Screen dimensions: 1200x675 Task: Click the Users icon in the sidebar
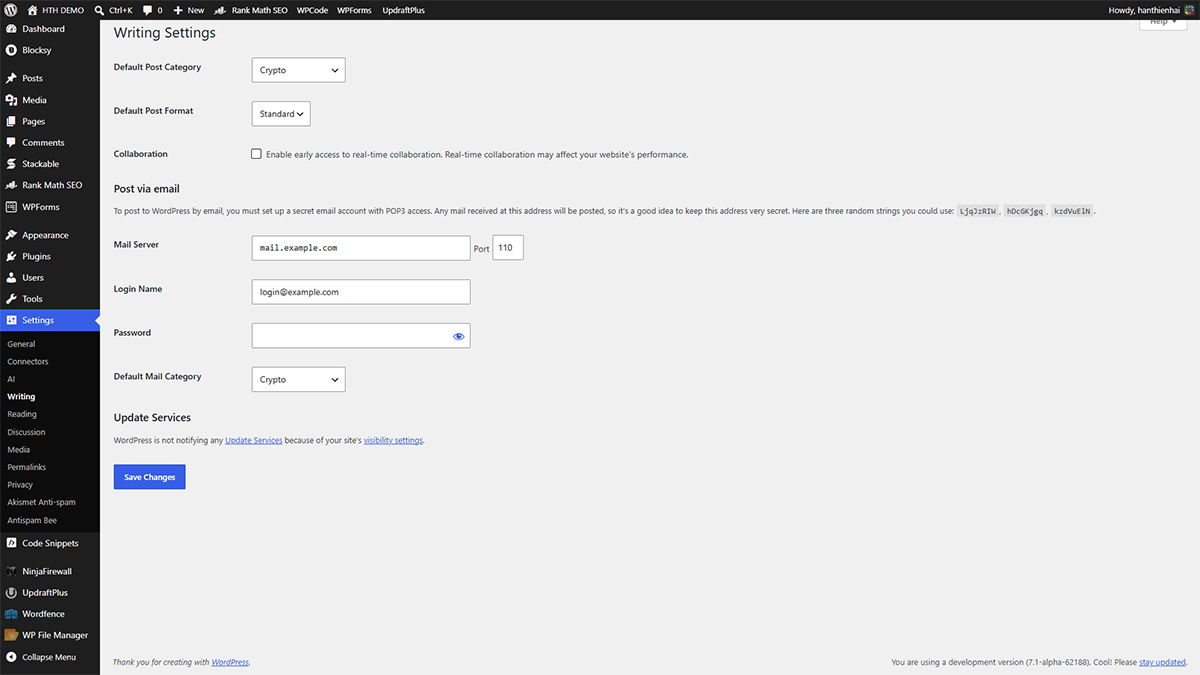(x=11, y=277)
